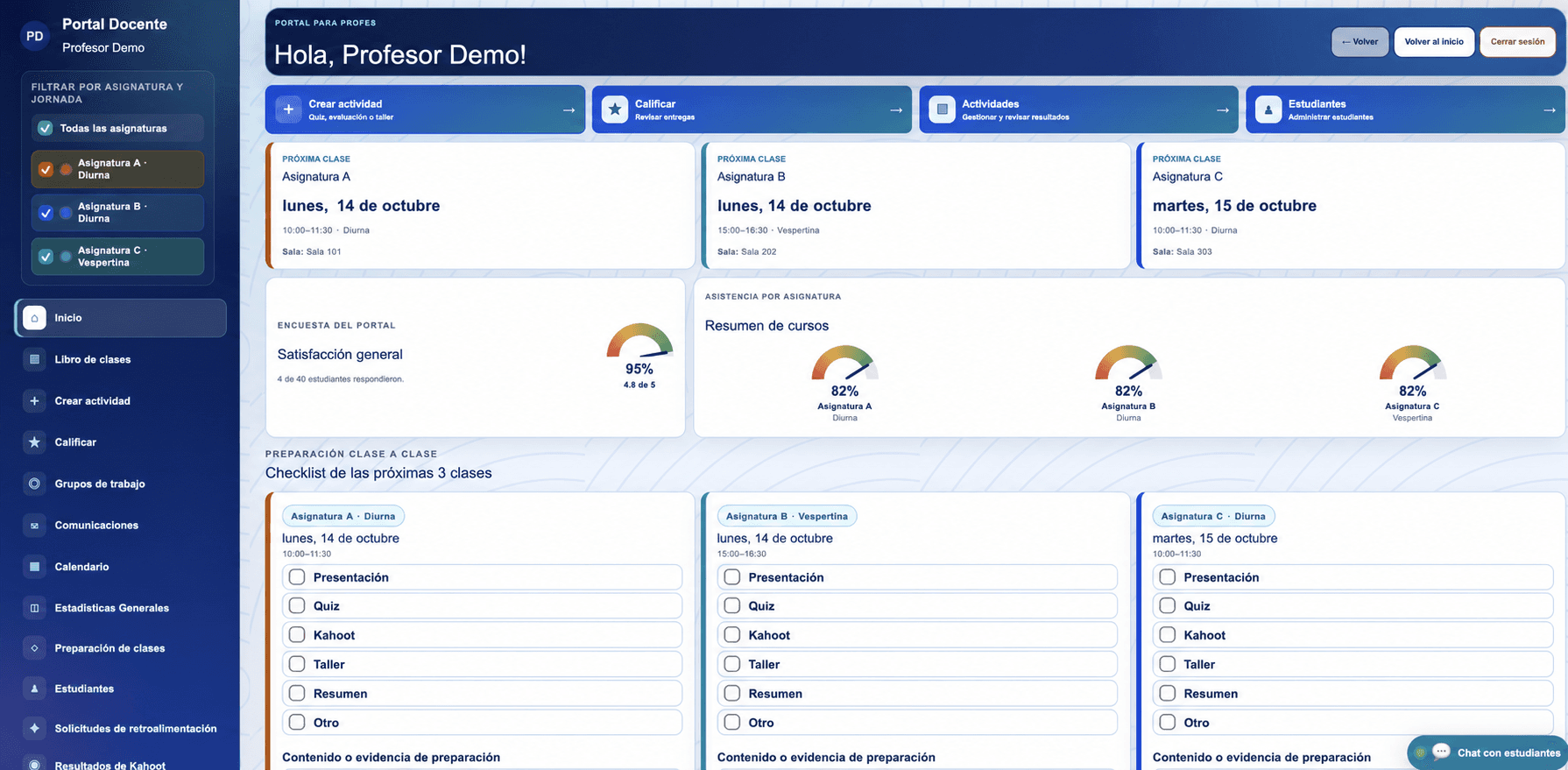Click the Asignatura A 82% attendance gauge

pos(844,363)
